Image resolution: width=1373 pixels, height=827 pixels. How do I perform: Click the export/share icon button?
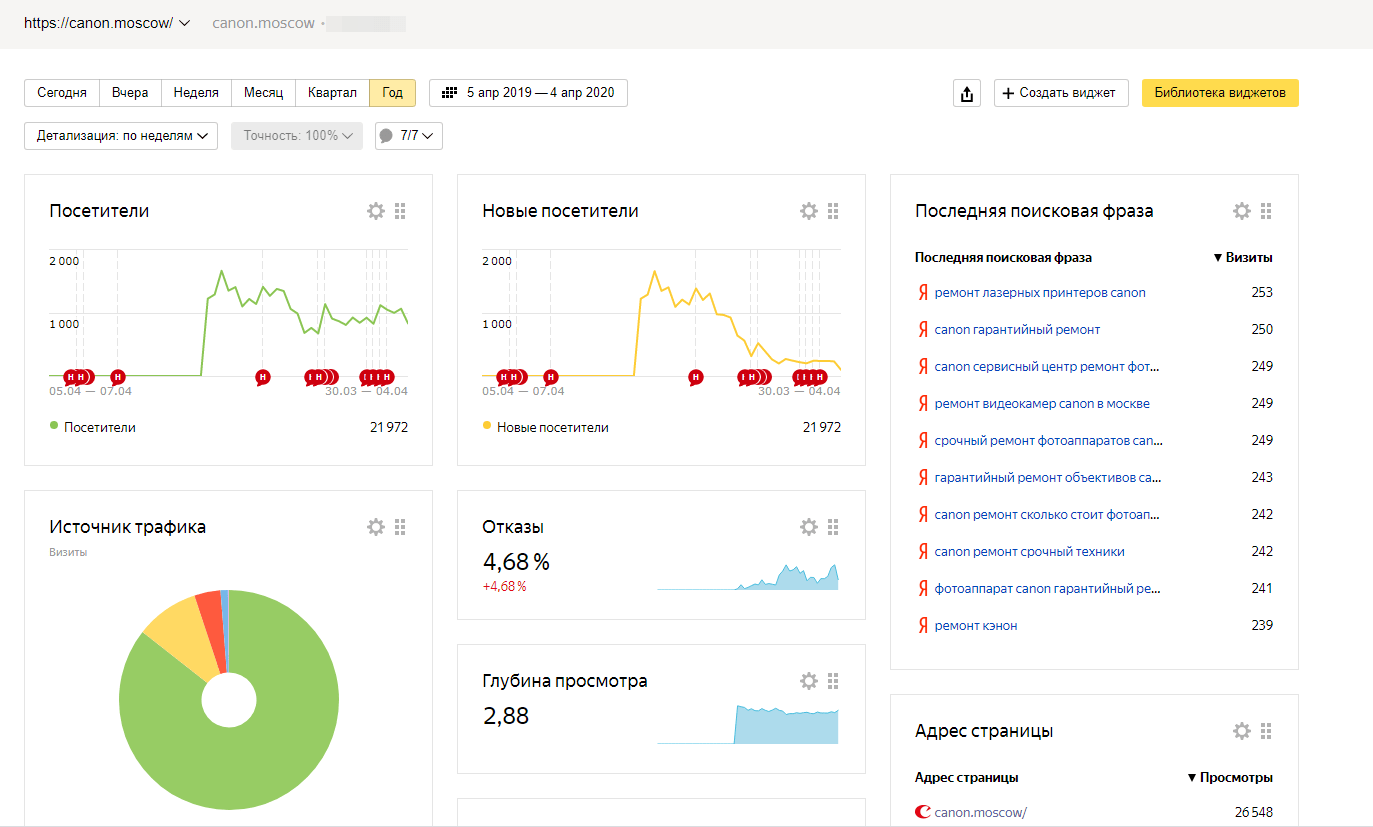(x=967, y=93)
